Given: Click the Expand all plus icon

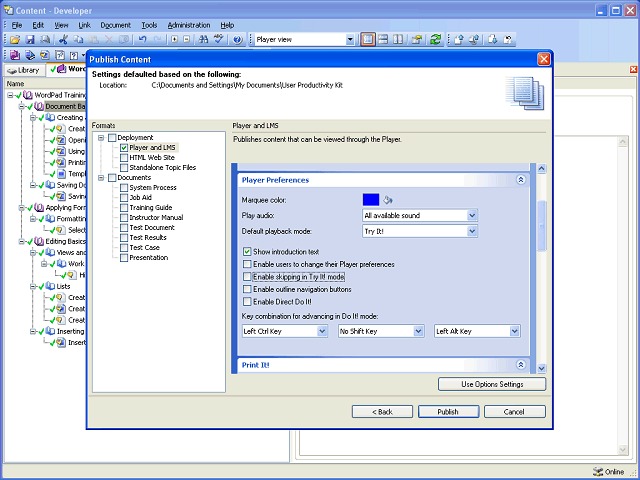Looking at the screenshot, I should click(x=175, y=40).
